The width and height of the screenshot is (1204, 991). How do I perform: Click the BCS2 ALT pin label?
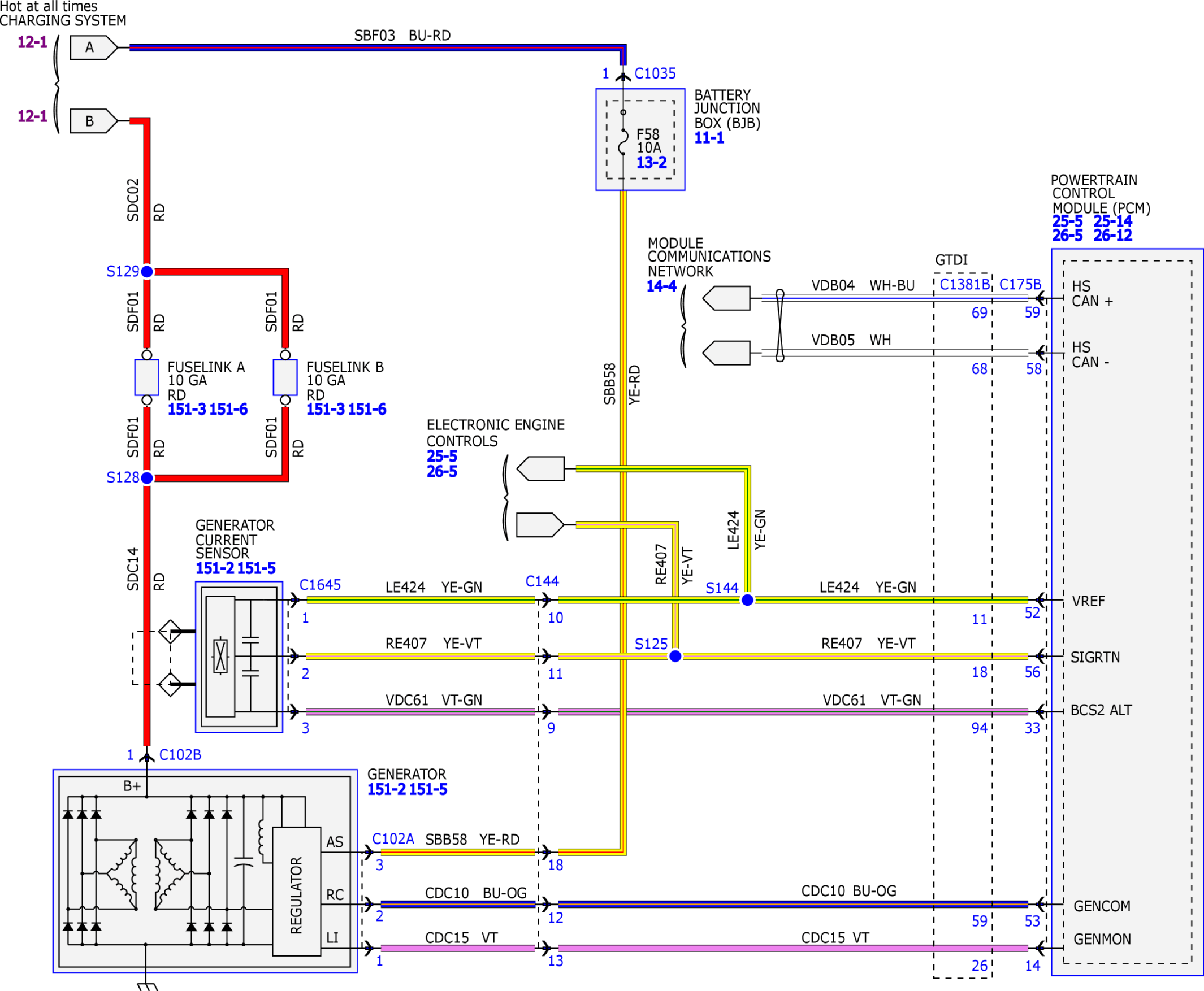point(1101,710)
